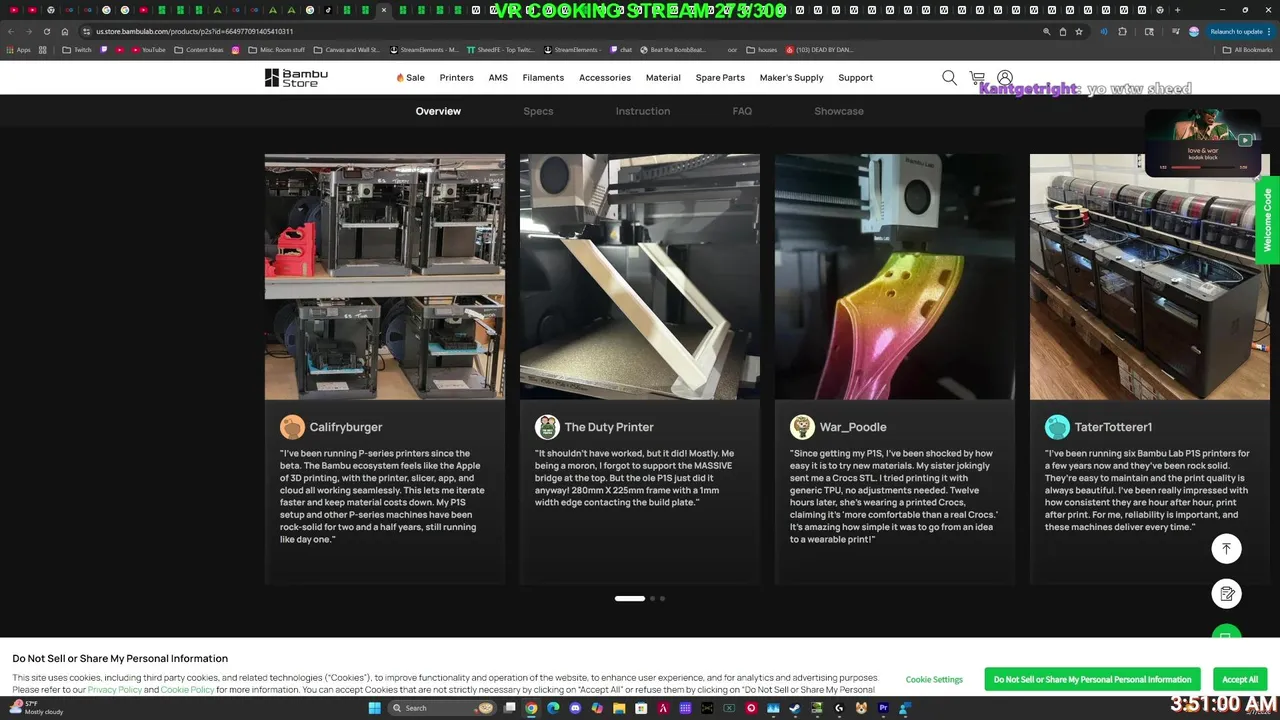Open the Chrome extensions puzzle icon
Image resolution: width=1280 pixels, height=720 pixels.
[x=1122, y=31]
